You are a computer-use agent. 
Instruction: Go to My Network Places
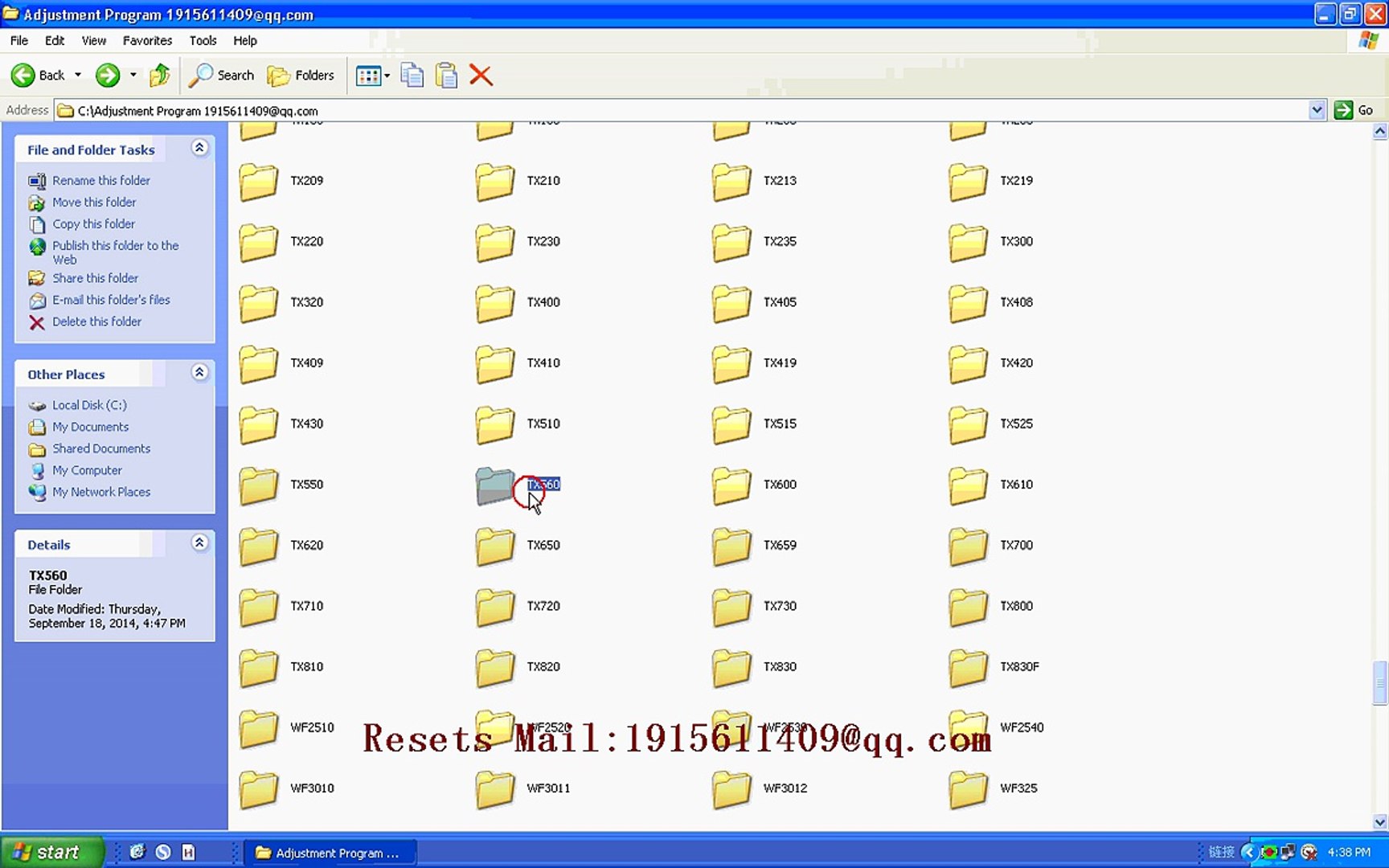[x=101, y=492]
